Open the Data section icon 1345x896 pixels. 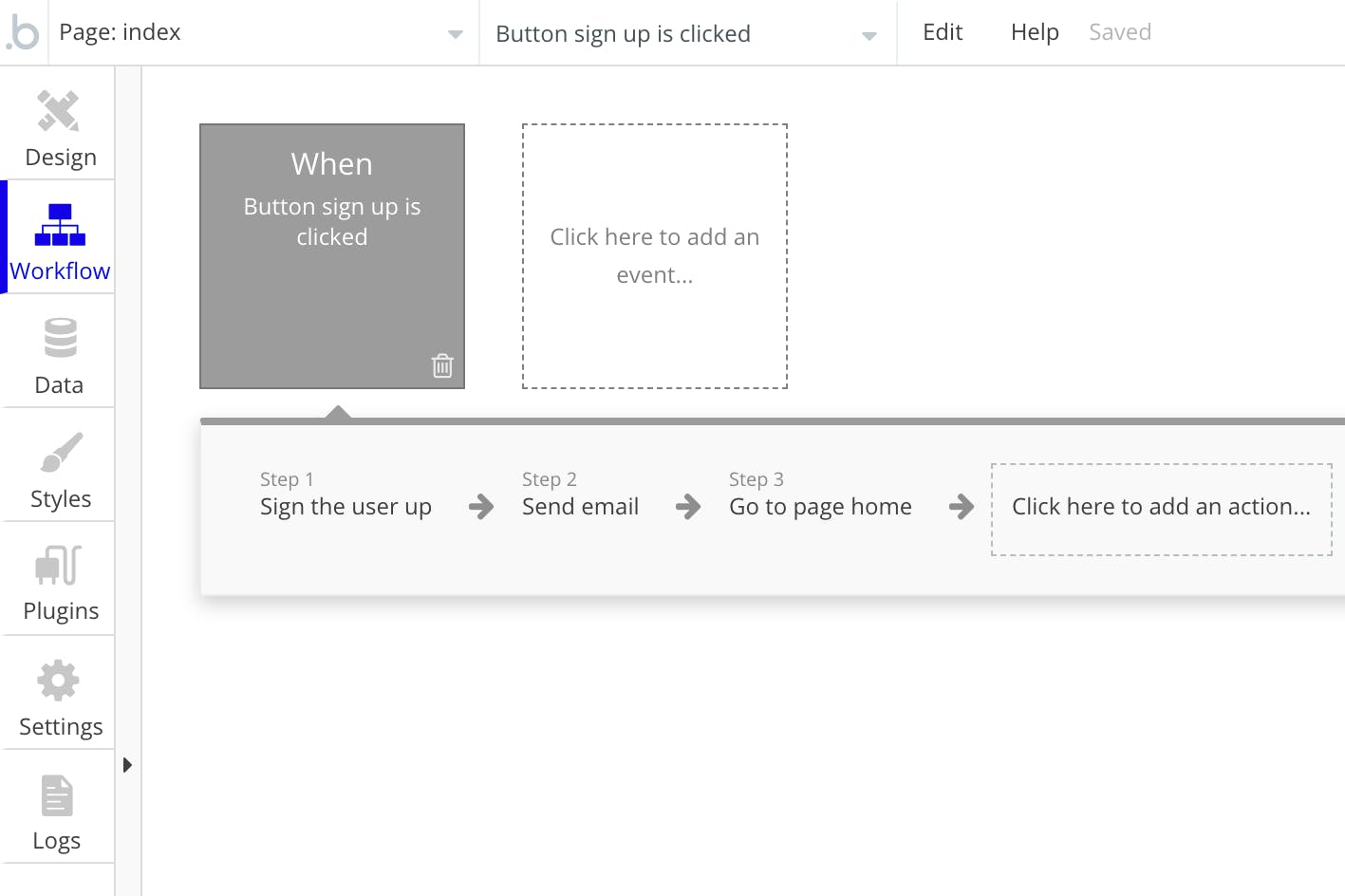[x=58, y=338]
